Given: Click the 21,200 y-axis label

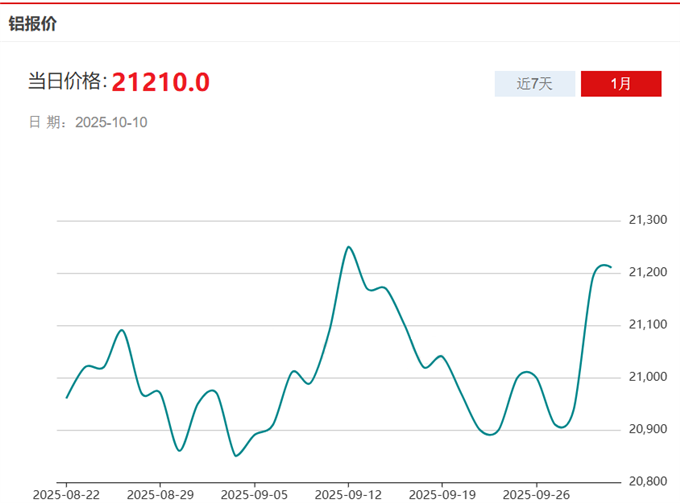Looking at the screenshot, I should (x=648, y=272).
